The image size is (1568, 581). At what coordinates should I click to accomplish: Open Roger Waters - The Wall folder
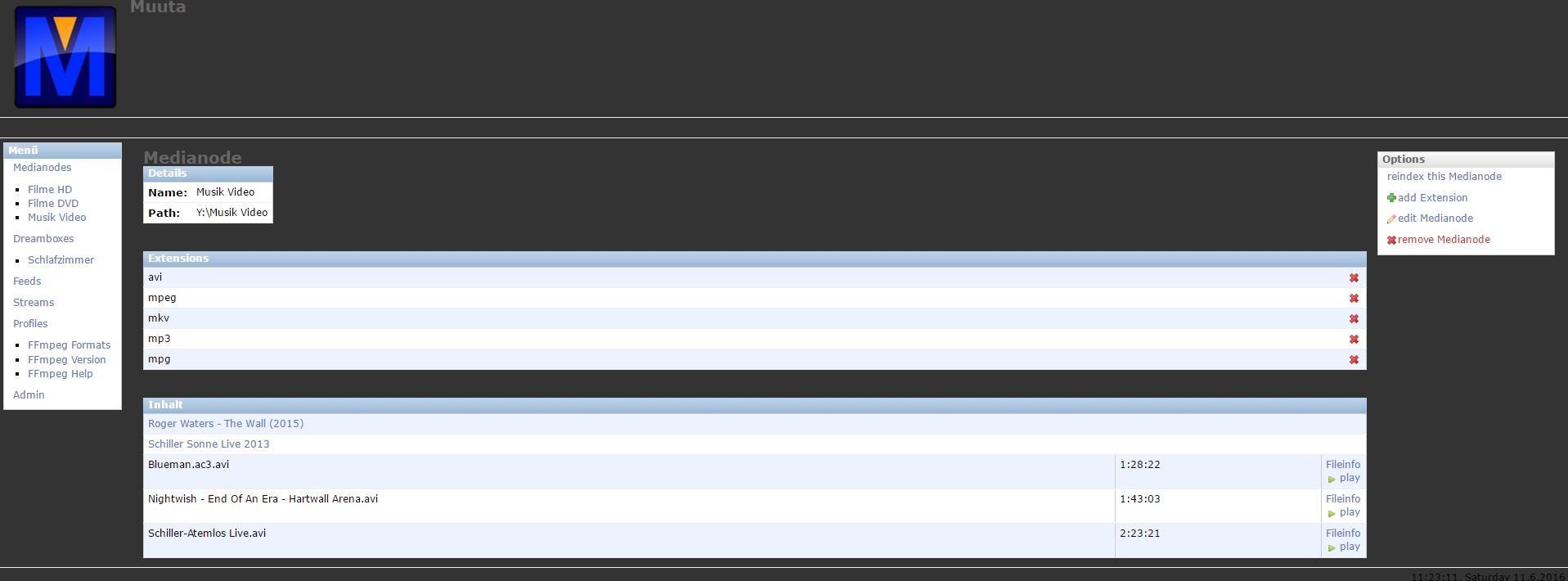click(x=226, y=424)
